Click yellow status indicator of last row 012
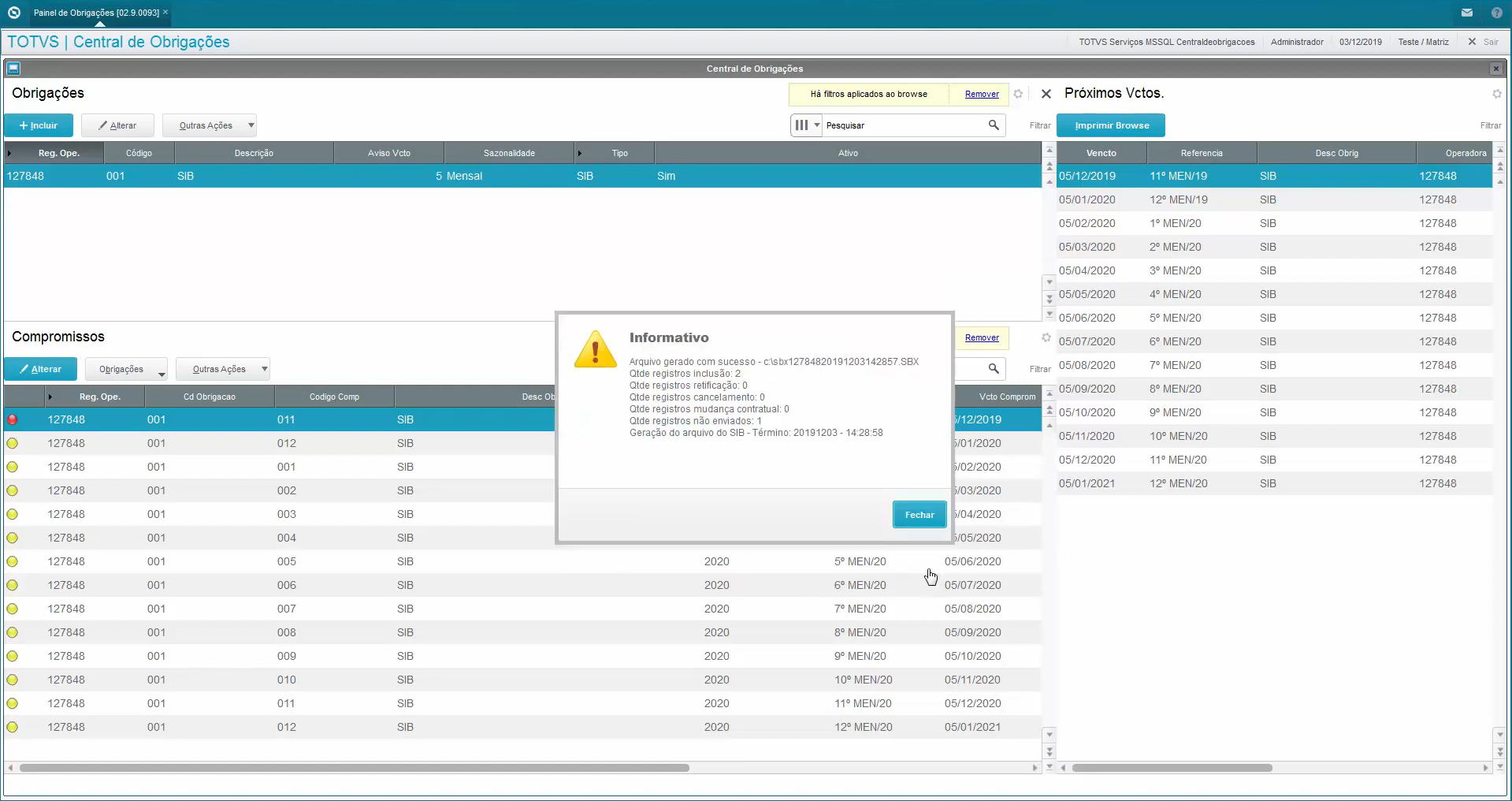The image size is (1512, 801). click(12, 727)
